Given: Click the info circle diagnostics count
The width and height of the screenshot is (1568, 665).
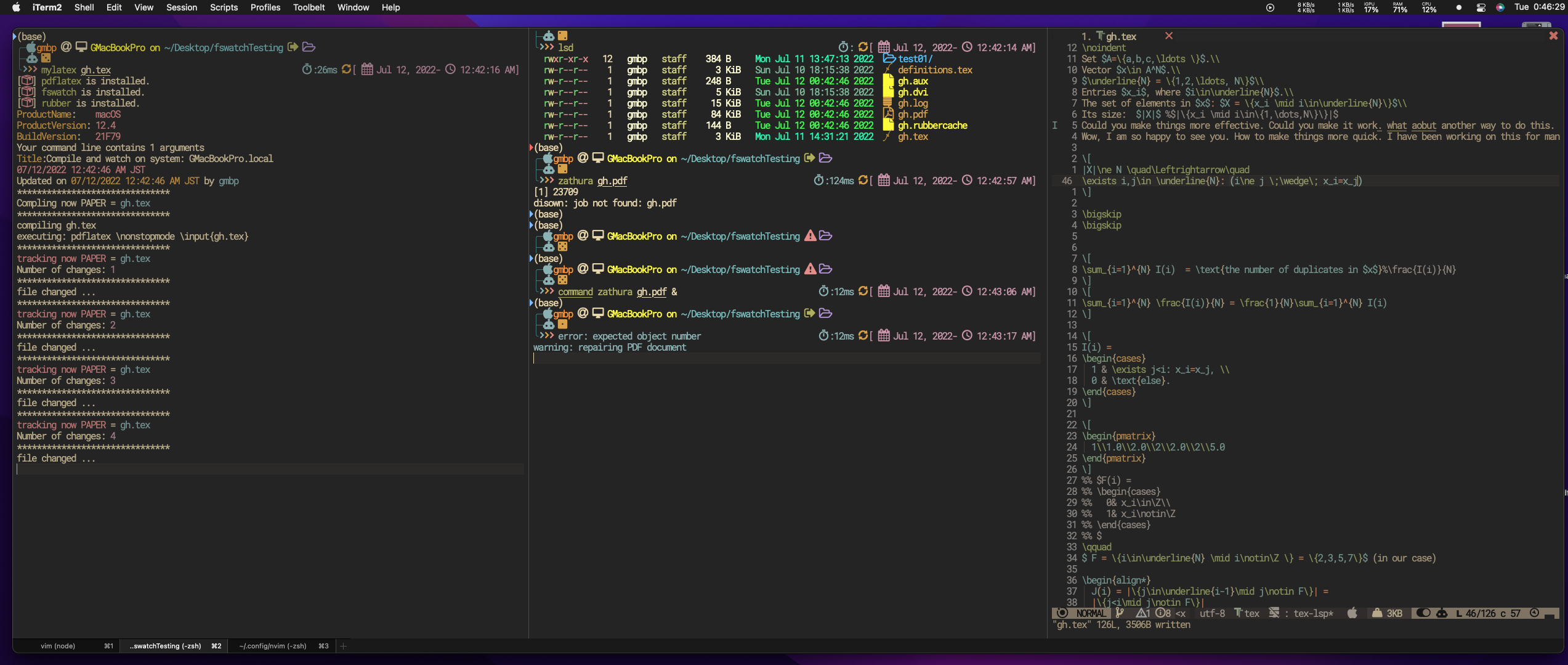Looking at the screenshot, I should pyautogui.click(x=1163, y=613).
